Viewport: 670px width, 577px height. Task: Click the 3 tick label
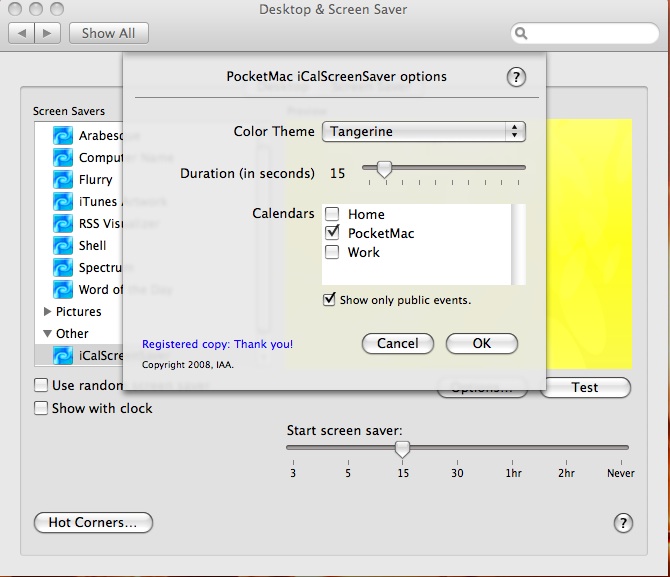[293, 473]
